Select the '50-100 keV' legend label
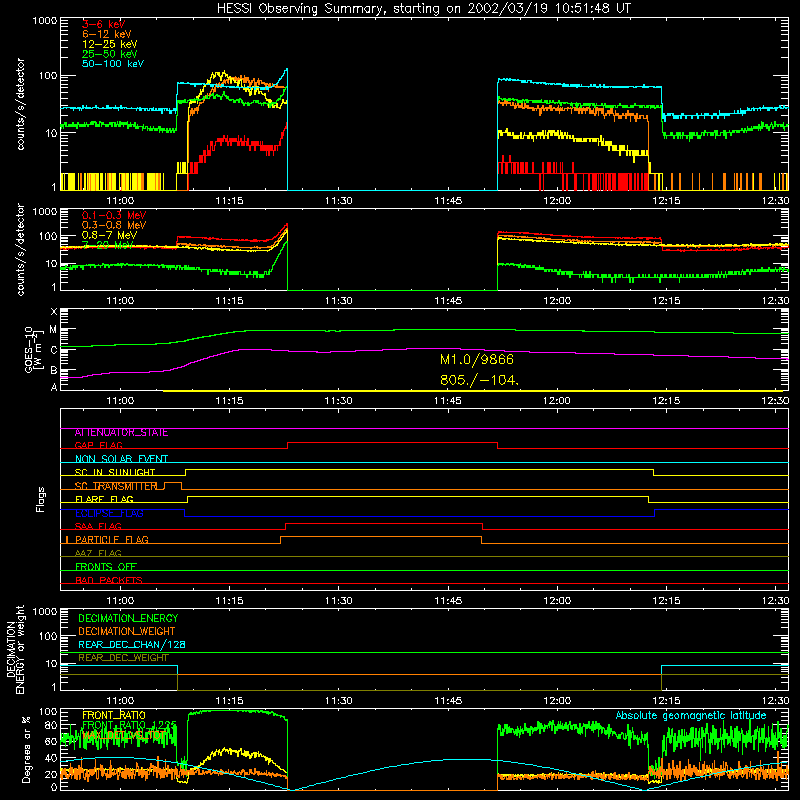The height and width of the screenshot is (800, 800). click(x=113, y=63)
